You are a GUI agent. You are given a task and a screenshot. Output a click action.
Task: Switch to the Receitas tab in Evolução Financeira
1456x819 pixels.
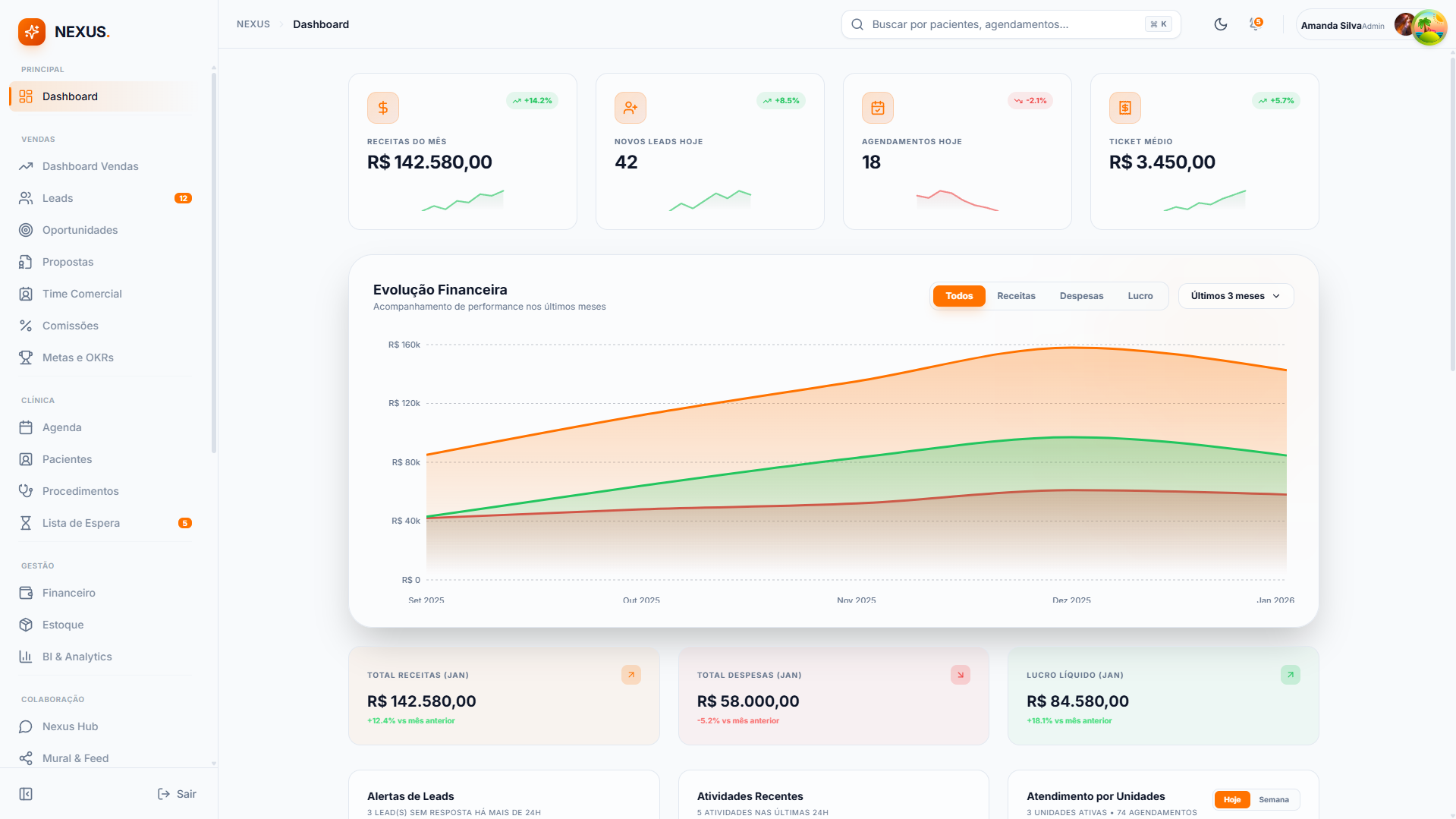[x=1016, y=296]
